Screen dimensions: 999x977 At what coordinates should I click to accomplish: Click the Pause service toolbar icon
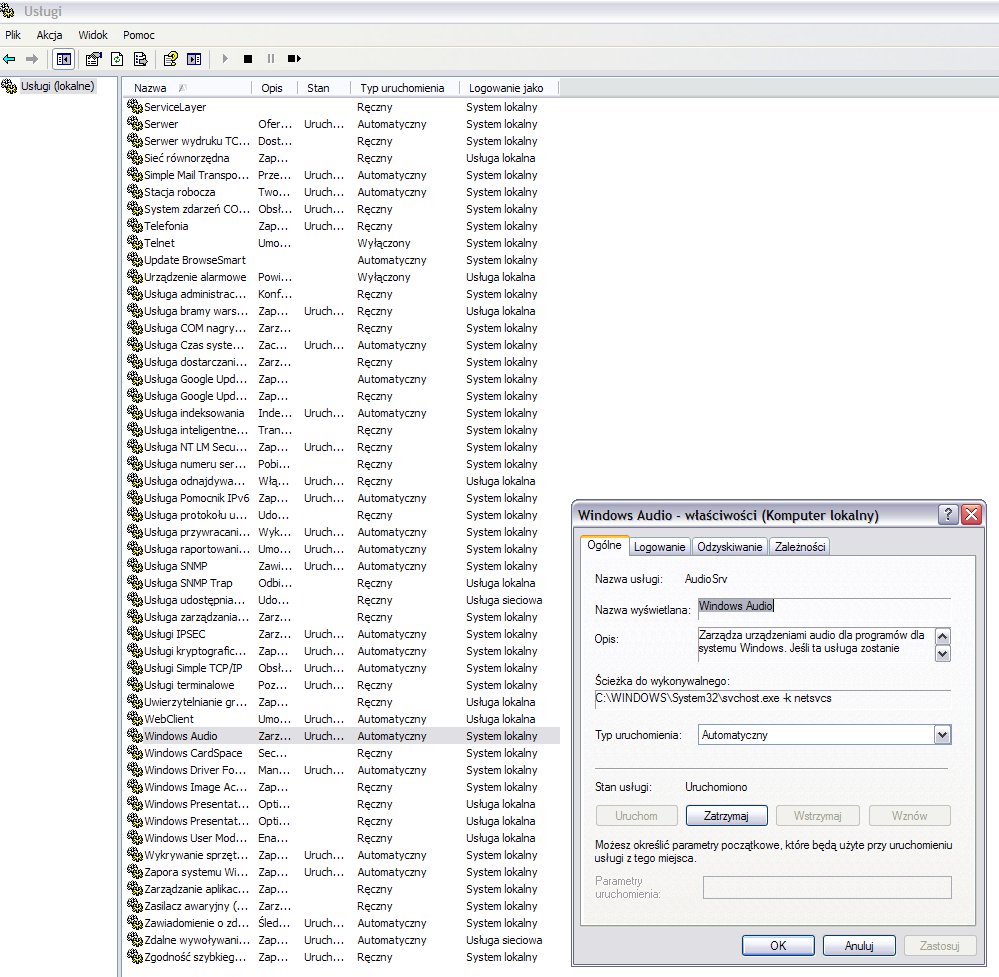[271, 59]
